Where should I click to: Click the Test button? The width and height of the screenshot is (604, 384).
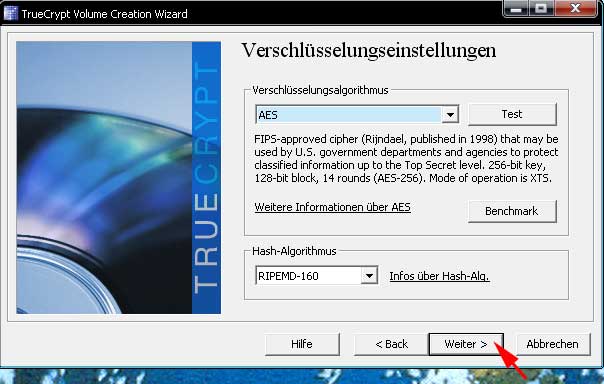[512, 114]
